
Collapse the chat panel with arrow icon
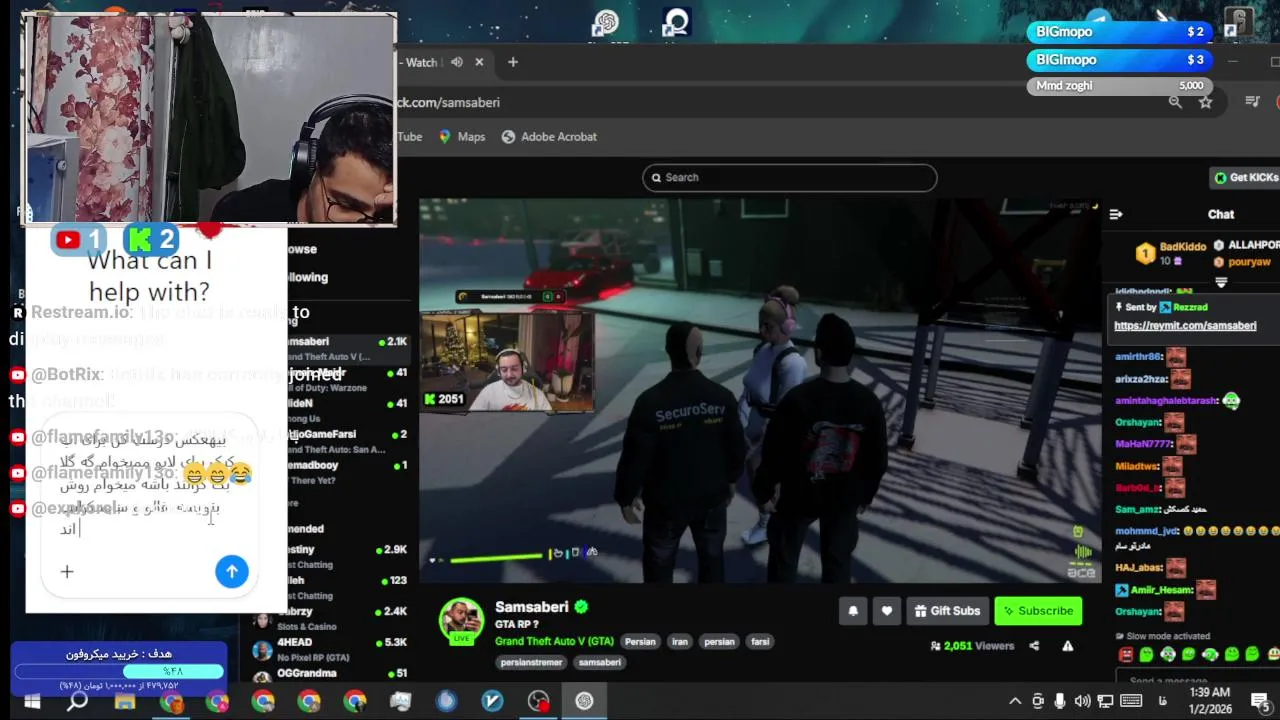[x=1116, y=214]
